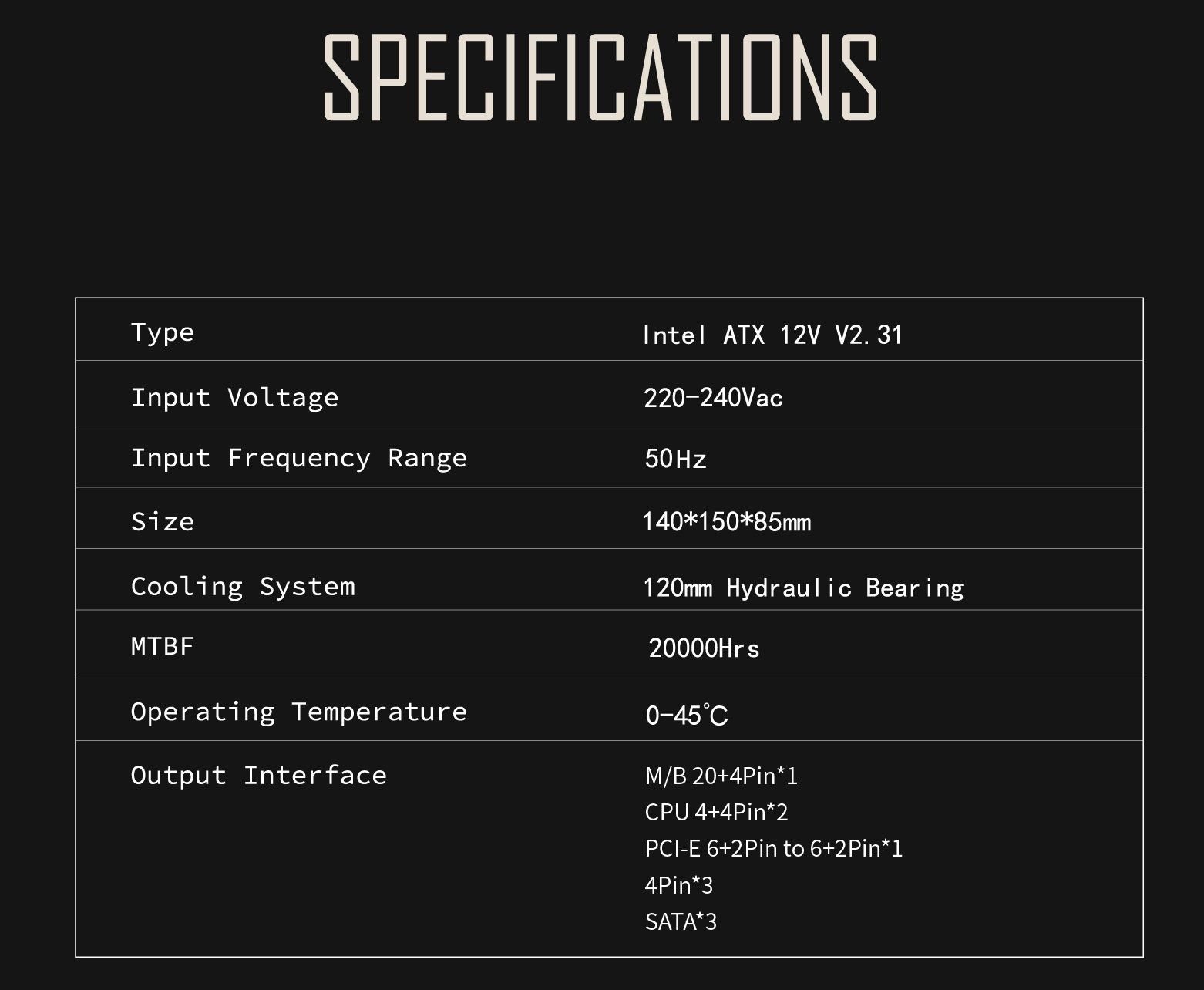Image resolution: width=1204 pixels, height=990 pixels.
Task: Select the Input Frequency Range label
Action: point(298,458)
